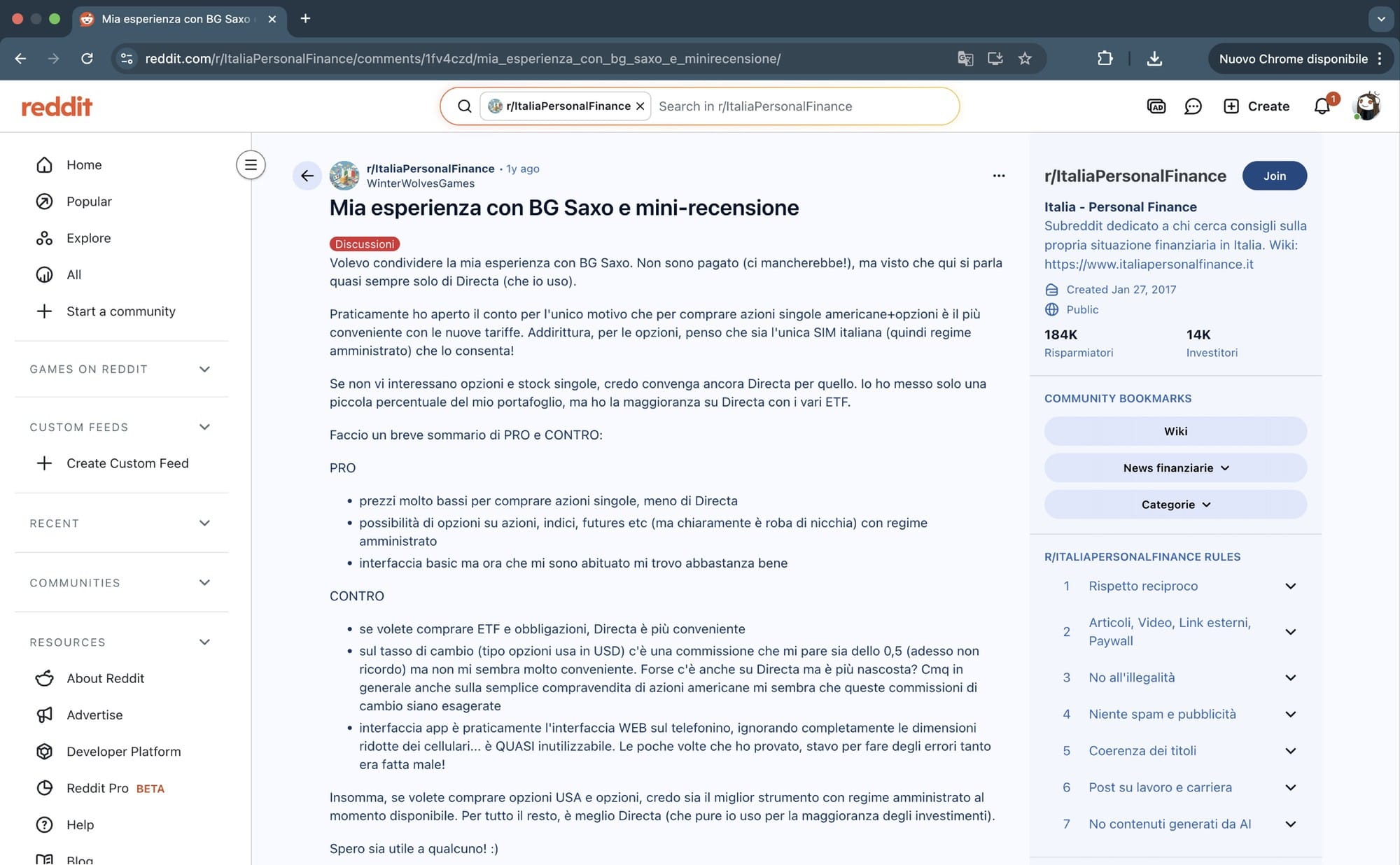Open the Chrome three-dot menu
This screenshot has height=865, width=1400.
tap(1380, 59)
